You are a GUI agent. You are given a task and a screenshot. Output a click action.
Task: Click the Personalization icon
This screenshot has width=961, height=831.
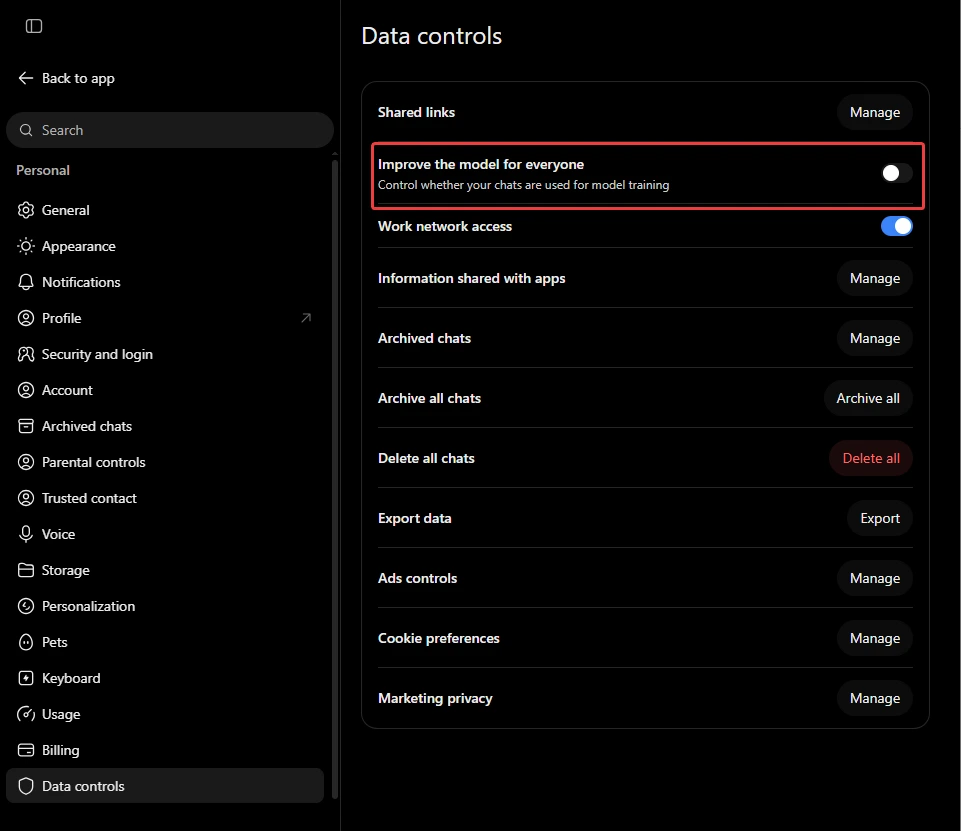[x=26, y=606]
